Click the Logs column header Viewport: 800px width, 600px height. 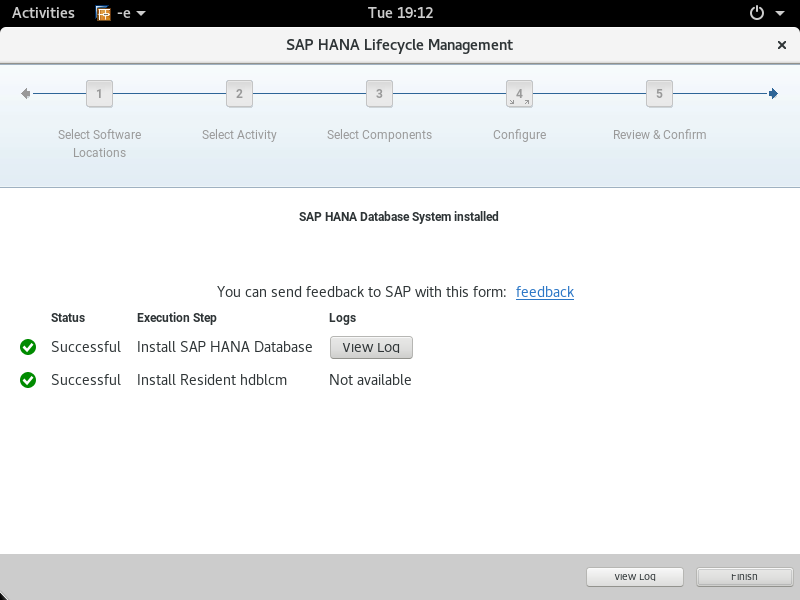tap(342, 318)
